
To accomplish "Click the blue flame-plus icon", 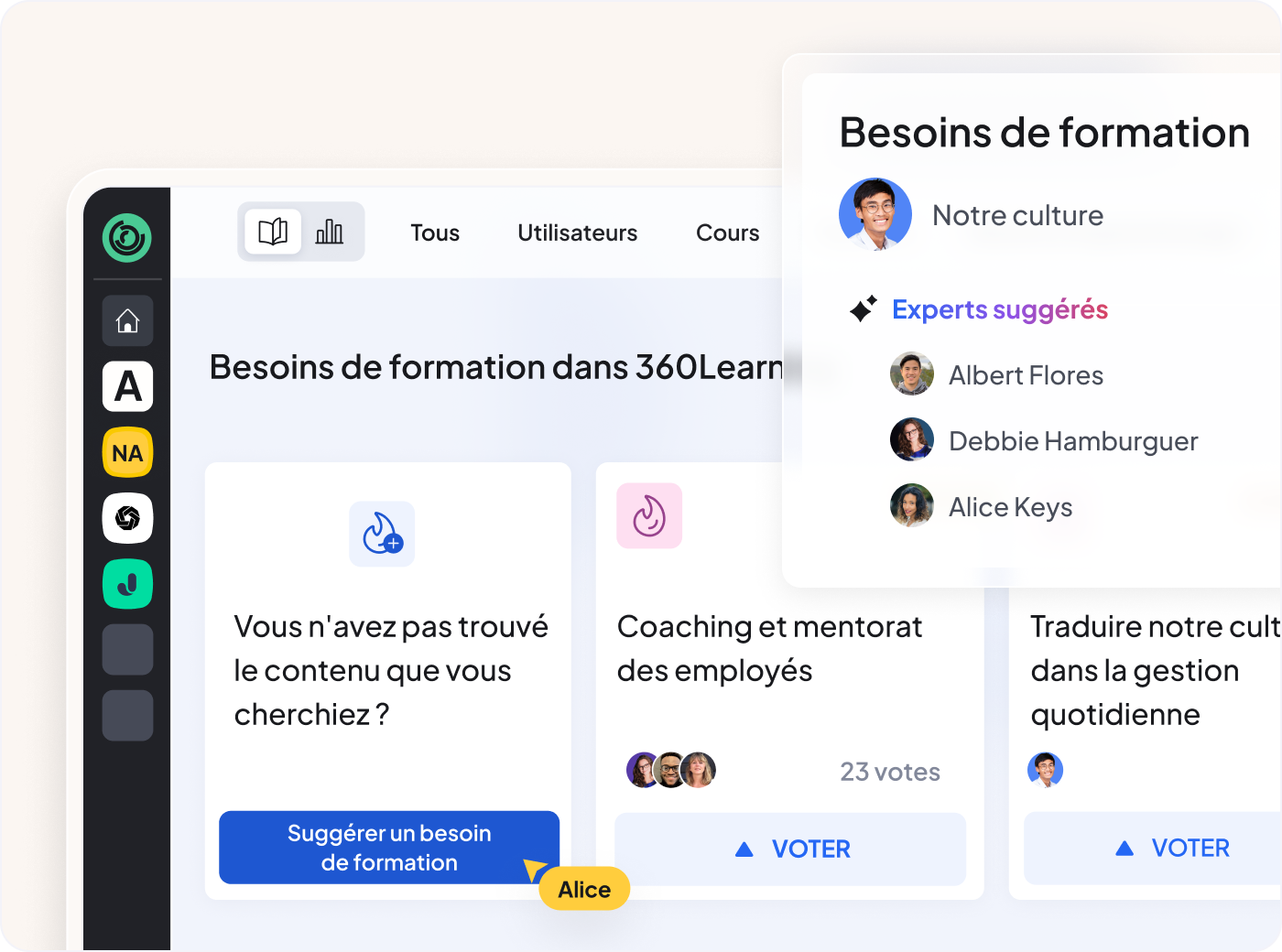I will click(x=382, y=534).
